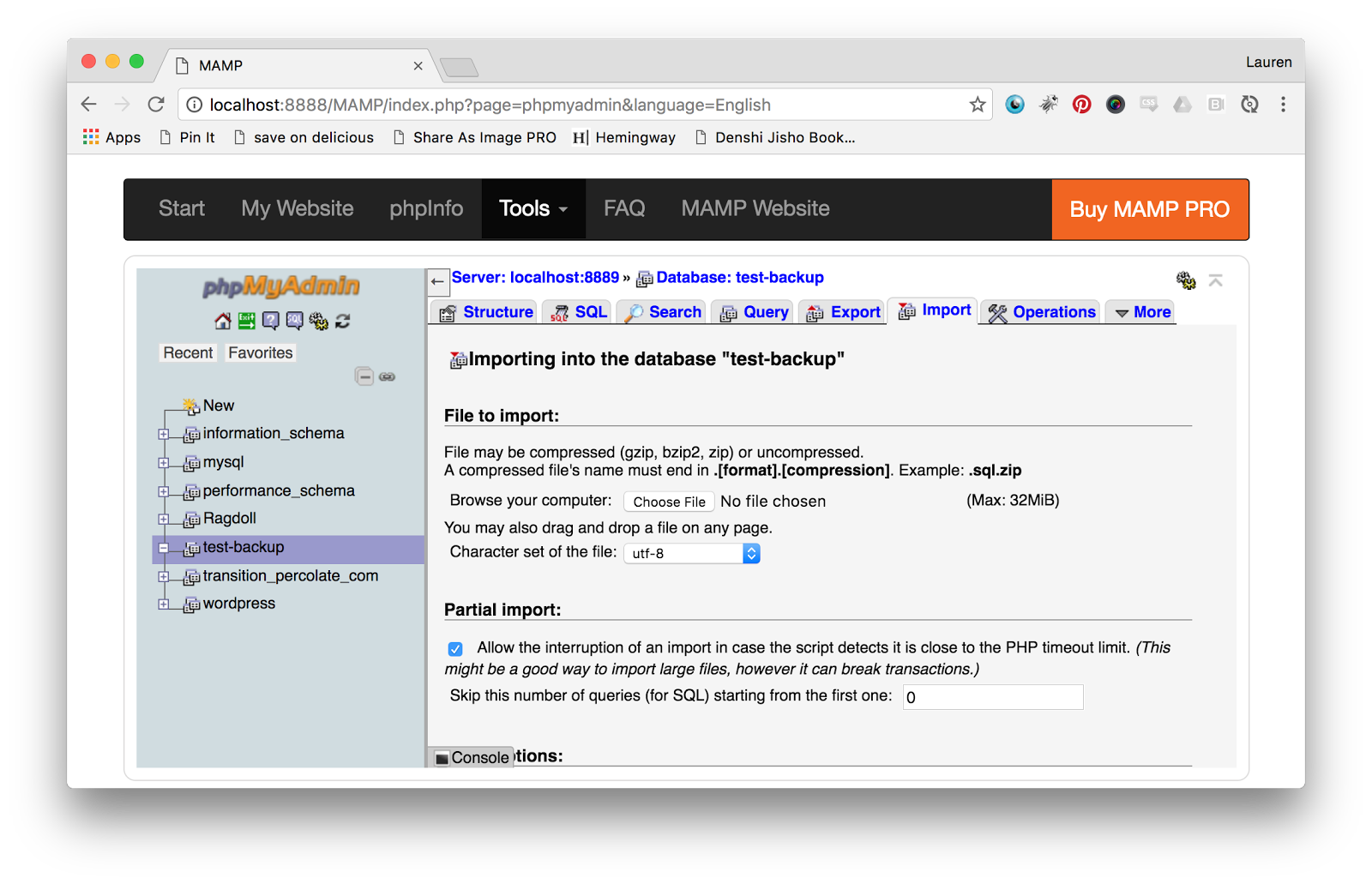Open the Hemingway bookmark
1372x884 pixels.
[x=624, y=137]
